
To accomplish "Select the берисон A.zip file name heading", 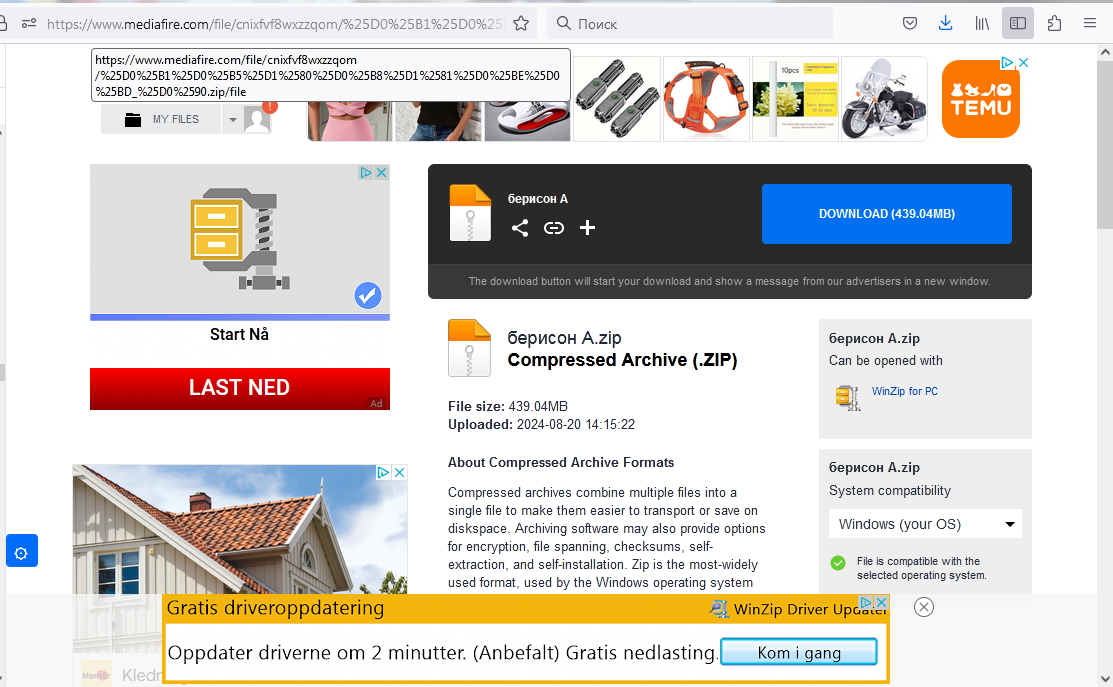I will point(564,338).
